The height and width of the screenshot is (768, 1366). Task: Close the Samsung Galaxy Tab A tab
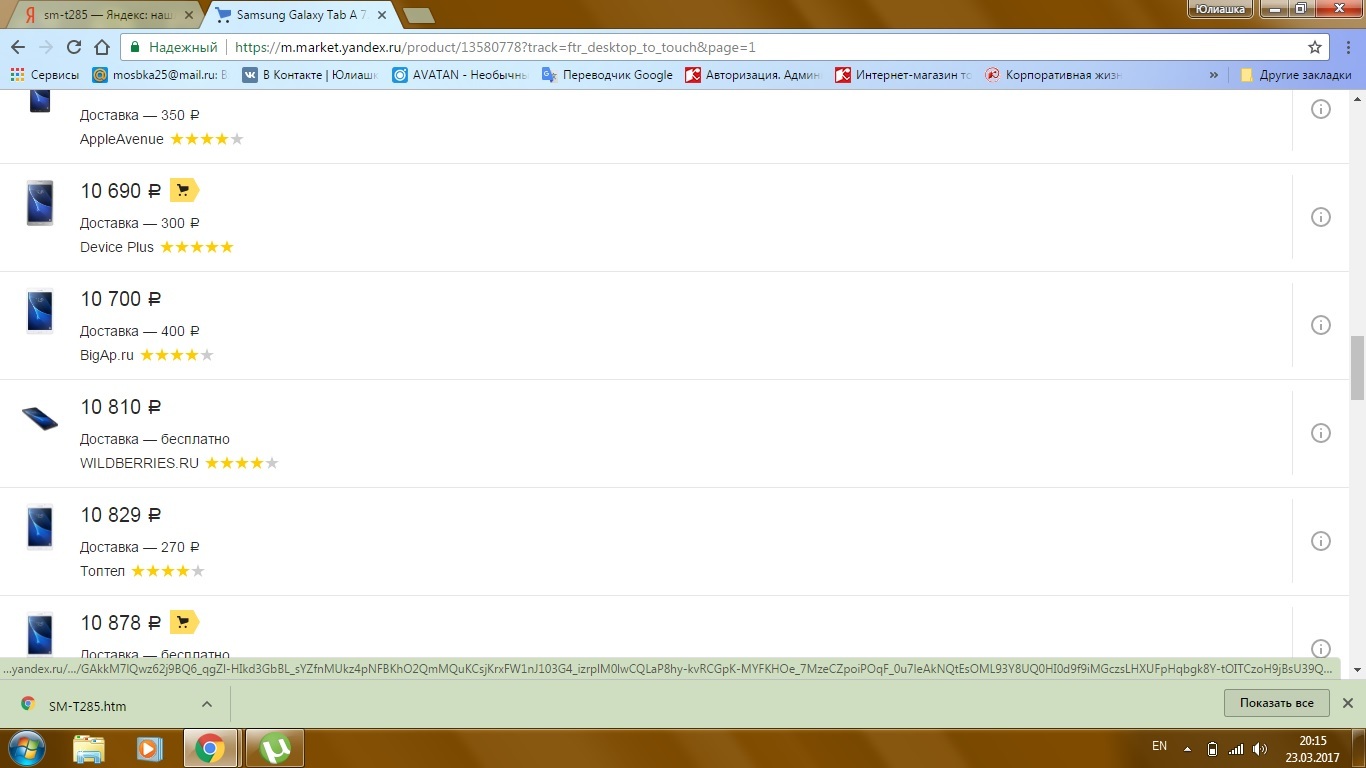[381, 16]
